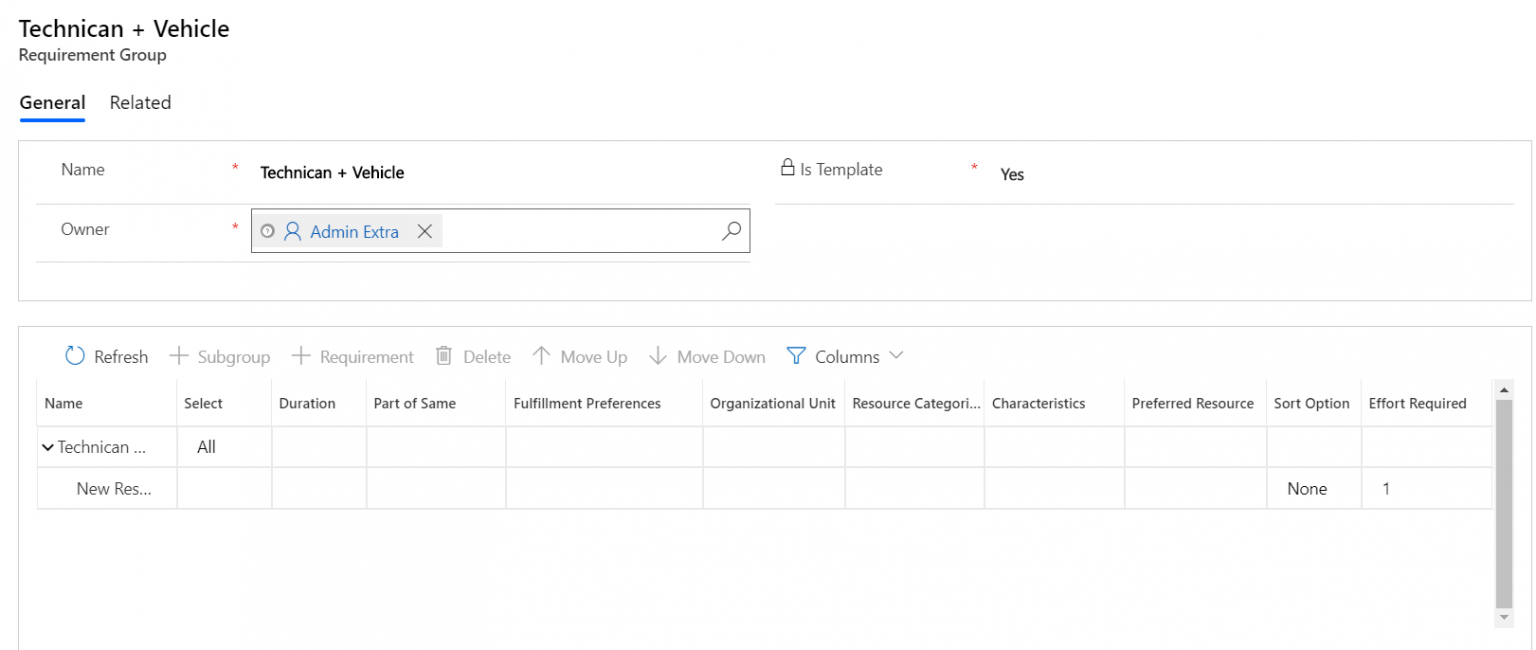The height and width of the screenshot is (650, 1536).
Task: Click the Delete button label
Action: pyautogui.click(x=487, y=357)
